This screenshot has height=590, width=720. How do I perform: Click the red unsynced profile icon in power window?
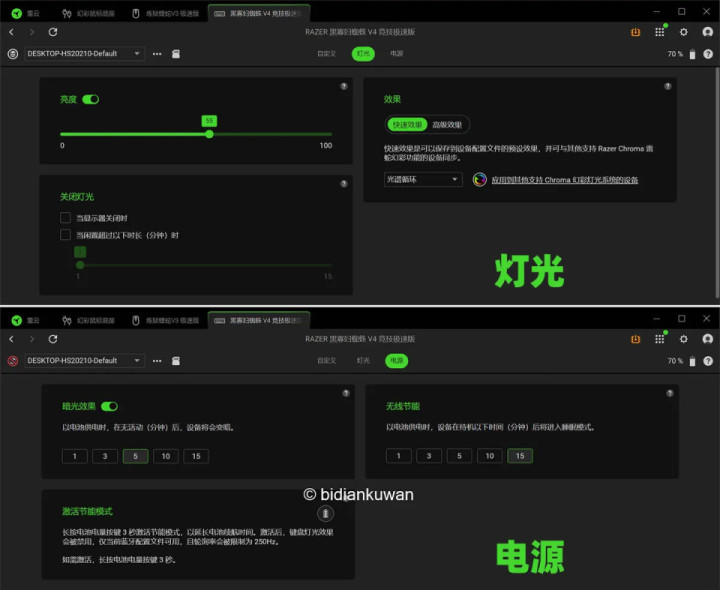(x=13, y=361)
